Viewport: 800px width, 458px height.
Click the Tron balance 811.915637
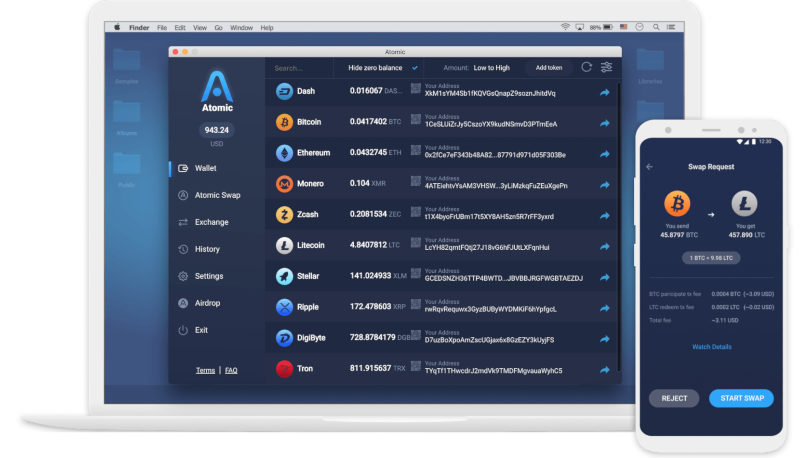click(370, 368)
